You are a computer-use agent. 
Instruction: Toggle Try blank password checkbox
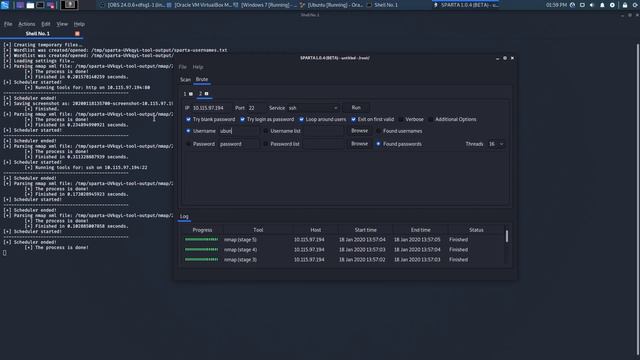coord(188,120)
